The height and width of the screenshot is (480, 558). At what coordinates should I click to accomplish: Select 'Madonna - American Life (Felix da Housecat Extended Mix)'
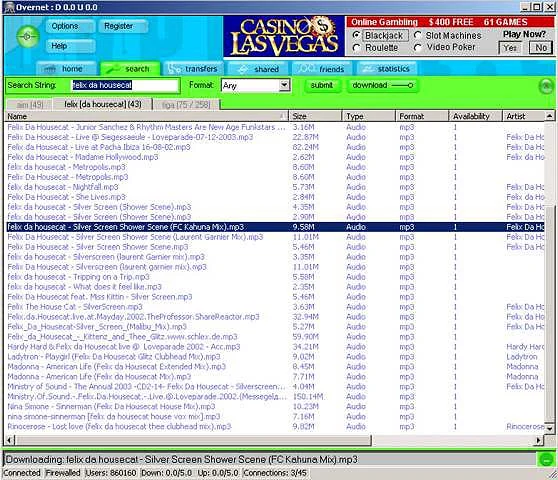coord(275,366)
